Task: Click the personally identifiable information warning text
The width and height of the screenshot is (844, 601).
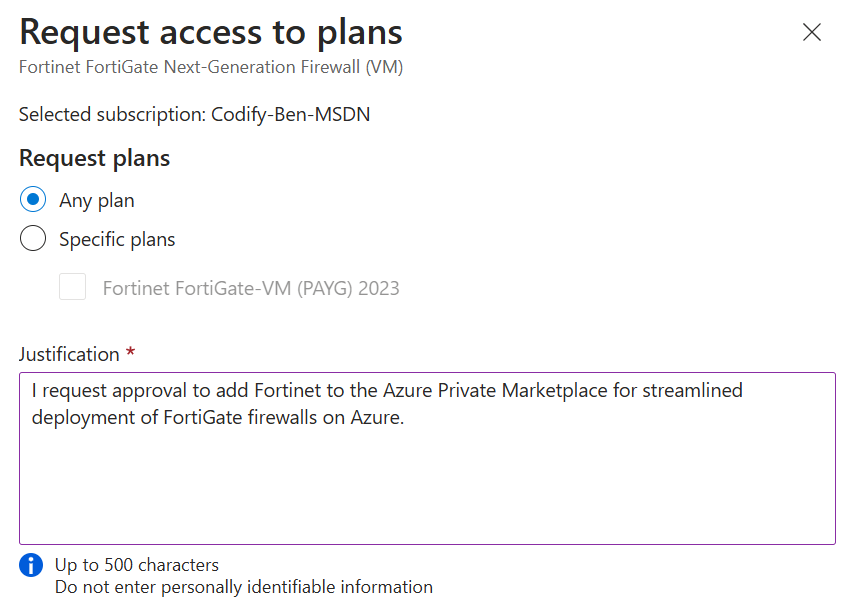Action: click(x=244, y=587)
